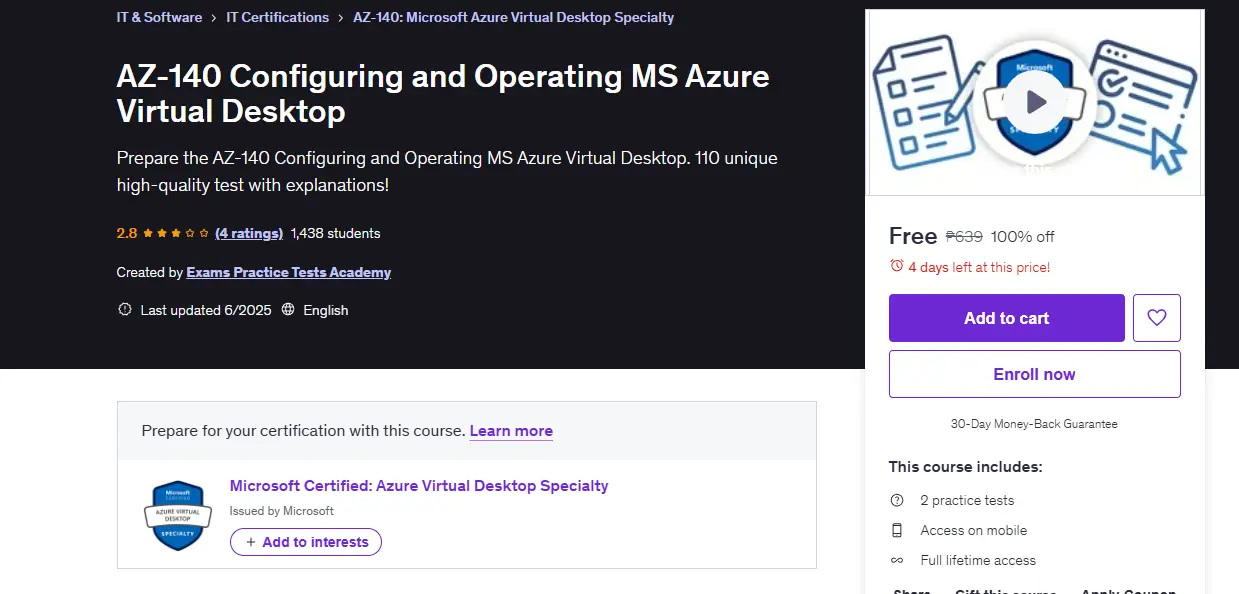The height and width of the screenshot is (594, 1239).
Task: Click 30-Day Money-Back Guarantee text
Action: coord(1034,424)
